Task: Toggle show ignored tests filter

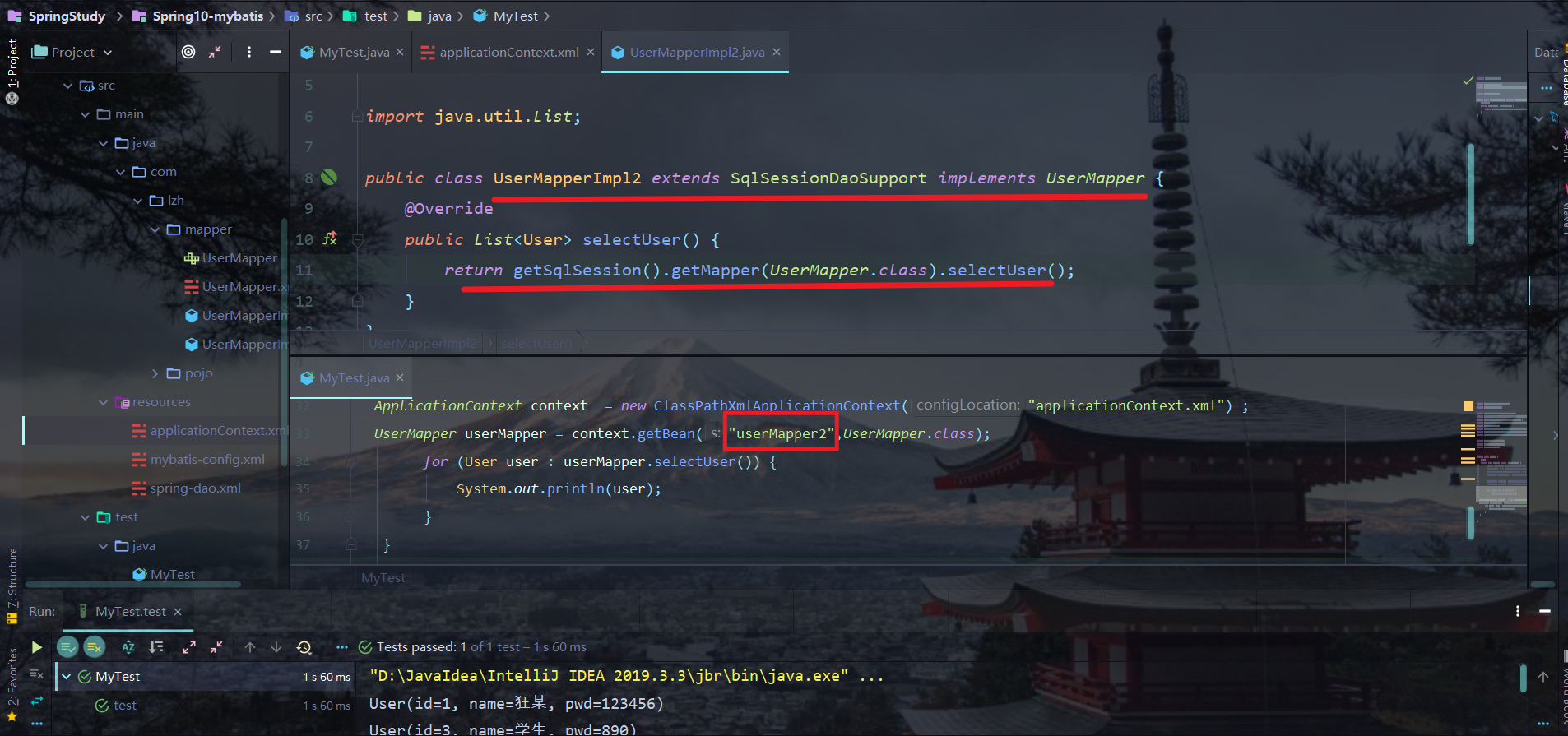Action: pyautogui.click(x=95, y=647)
